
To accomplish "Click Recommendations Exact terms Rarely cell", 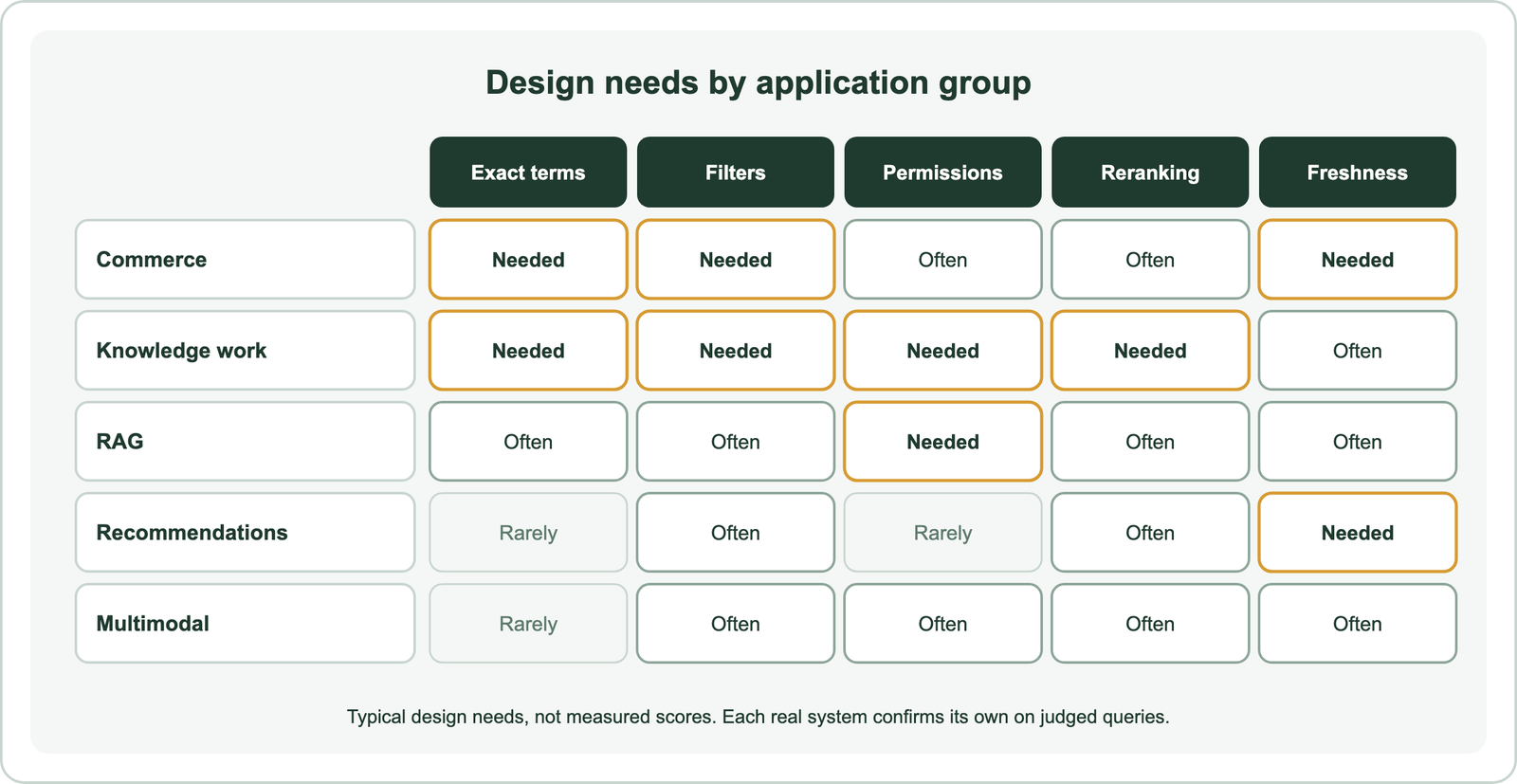I will click(528, 533).
